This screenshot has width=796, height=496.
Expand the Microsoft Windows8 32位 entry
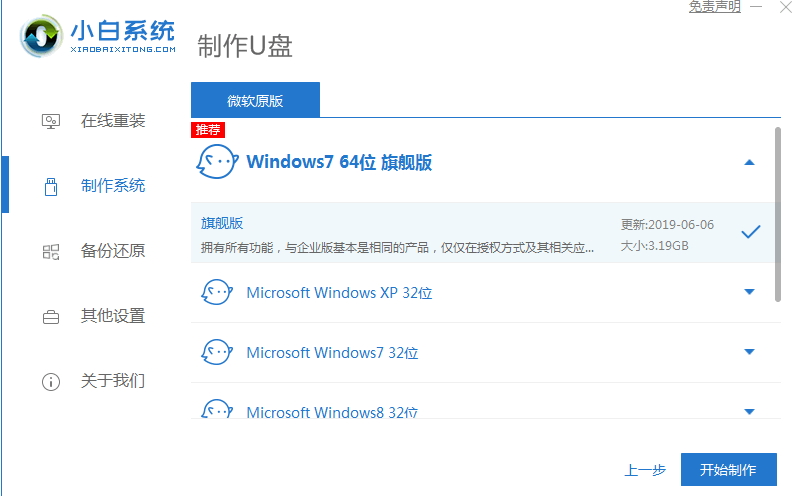tap(750, 411)
